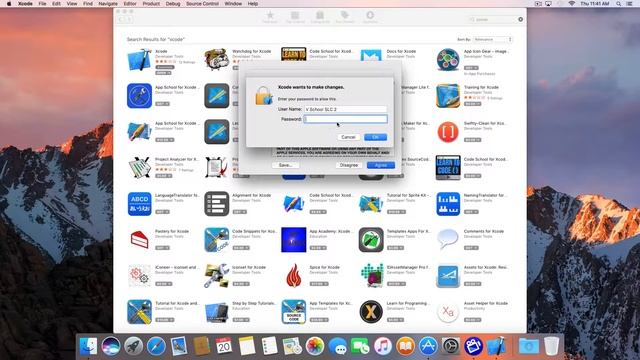Open Templates Apps For Xcode icon

(x=371, y=240)
